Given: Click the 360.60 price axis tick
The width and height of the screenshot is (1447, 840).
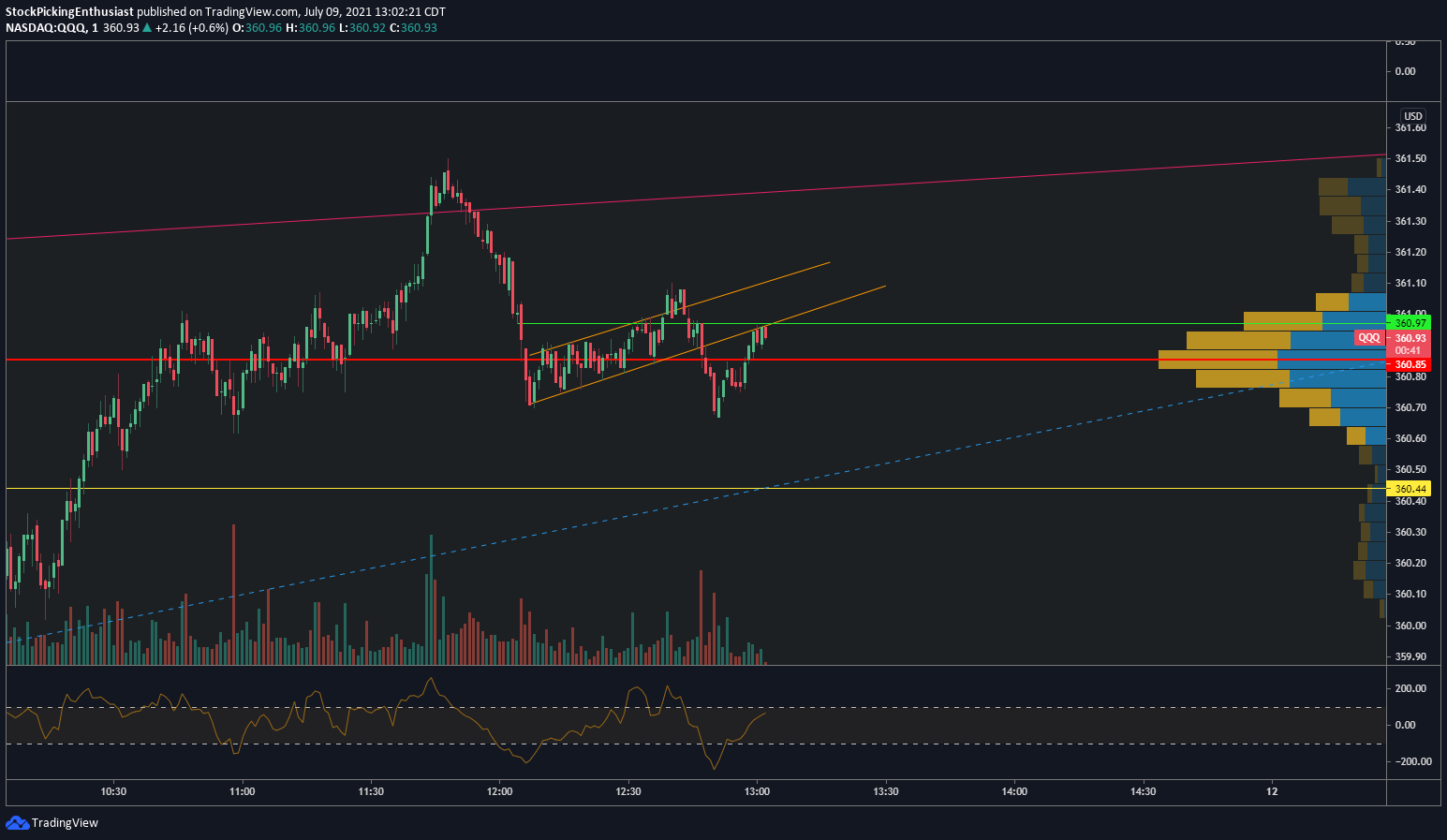Looking at the screenshot, I should (x=1410, y=438).
